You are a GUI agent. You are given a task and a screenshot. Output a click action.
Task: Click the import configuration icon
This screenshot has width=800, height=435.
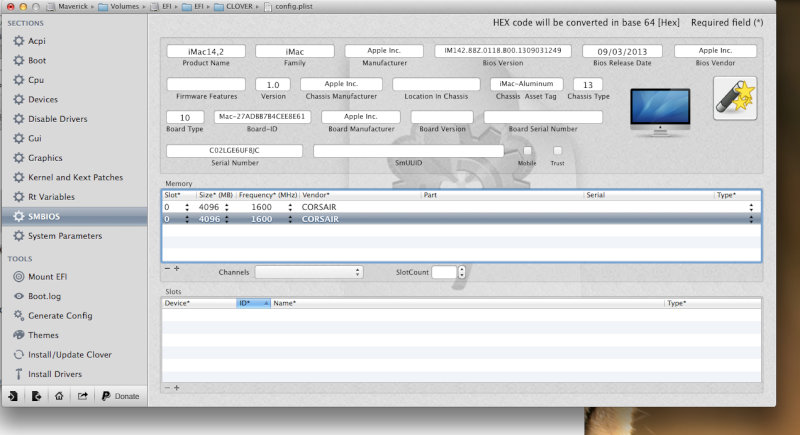pos(13,396)
